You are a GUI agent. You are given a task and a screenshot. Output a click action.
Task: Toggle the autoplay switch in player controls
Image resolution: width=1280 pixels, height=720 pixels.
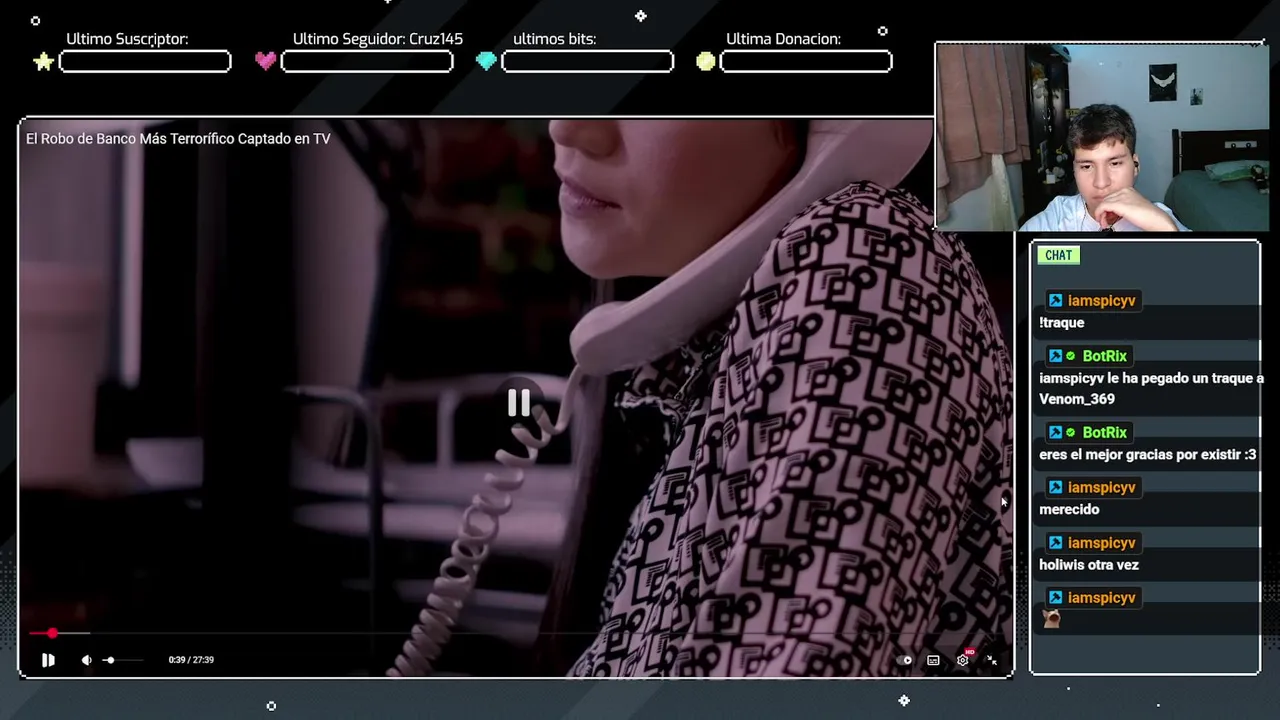(906, 660)
